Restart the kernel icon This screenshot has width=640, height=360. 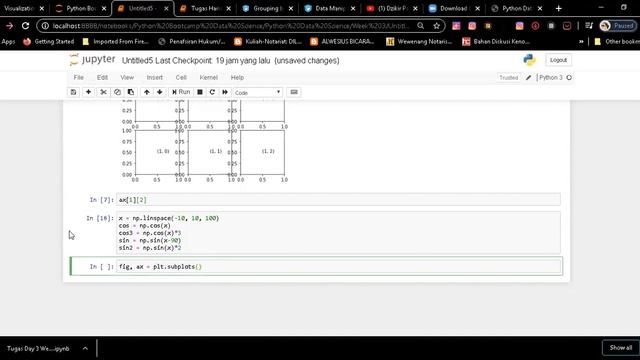(x=212, y=92)
